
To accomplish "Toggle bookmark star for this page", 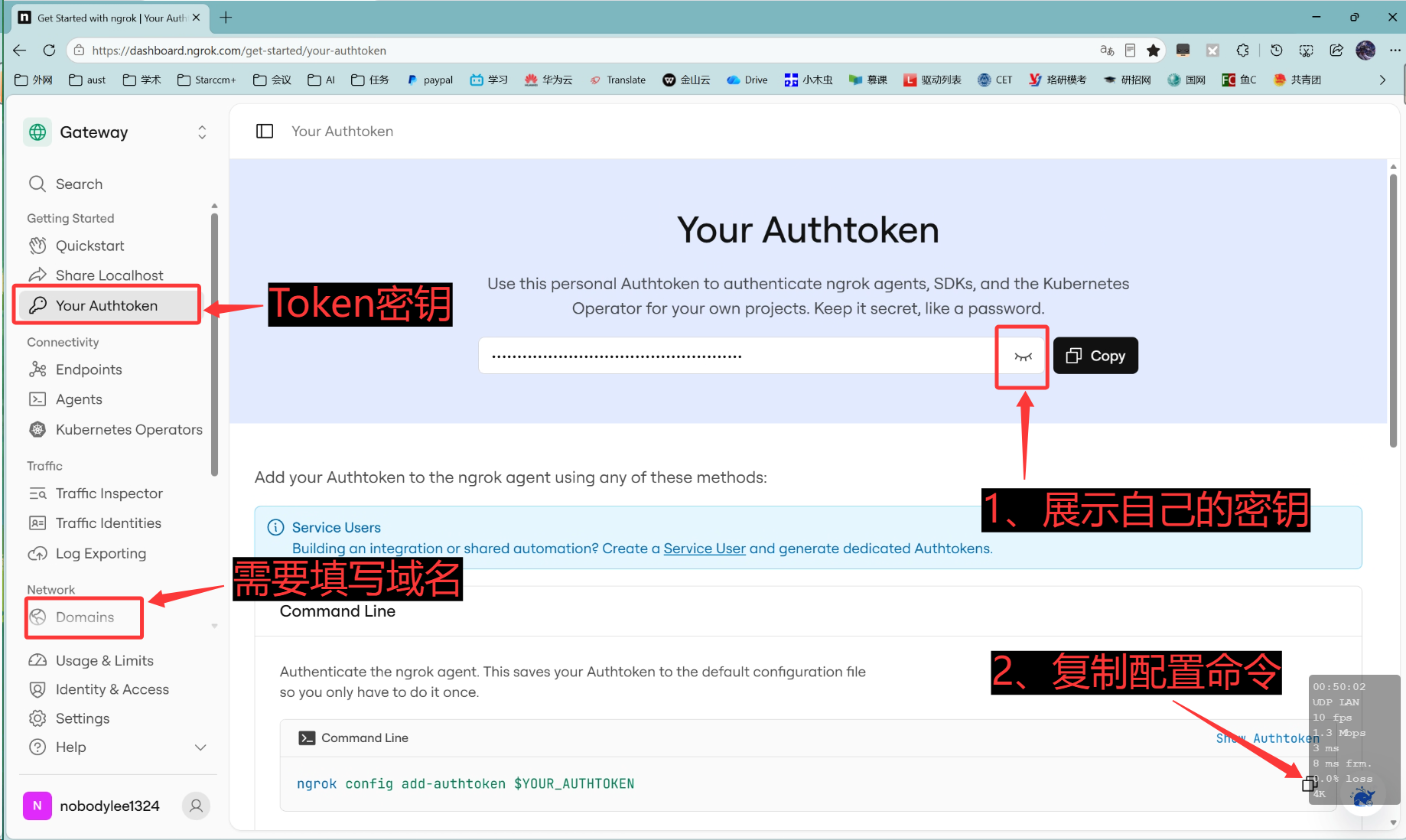I will 1154,50.
